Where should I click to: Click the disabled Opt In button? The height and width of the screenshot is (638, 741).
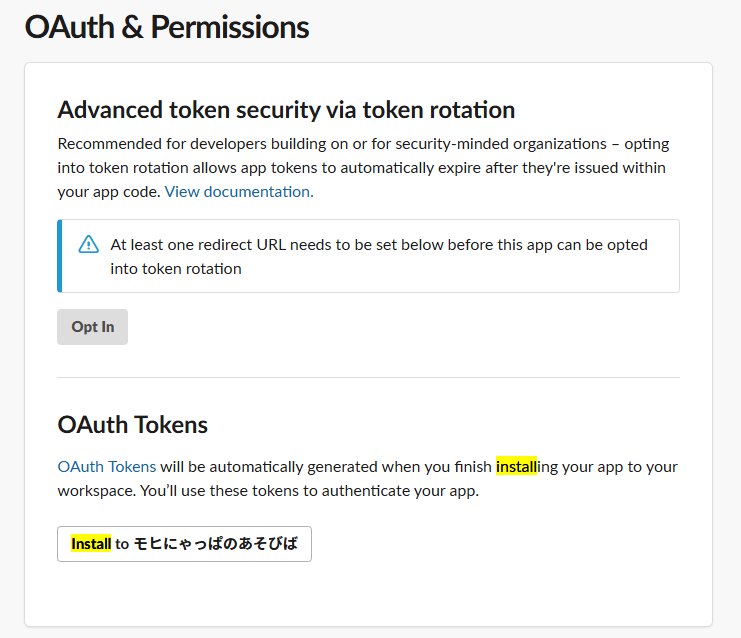93,327
